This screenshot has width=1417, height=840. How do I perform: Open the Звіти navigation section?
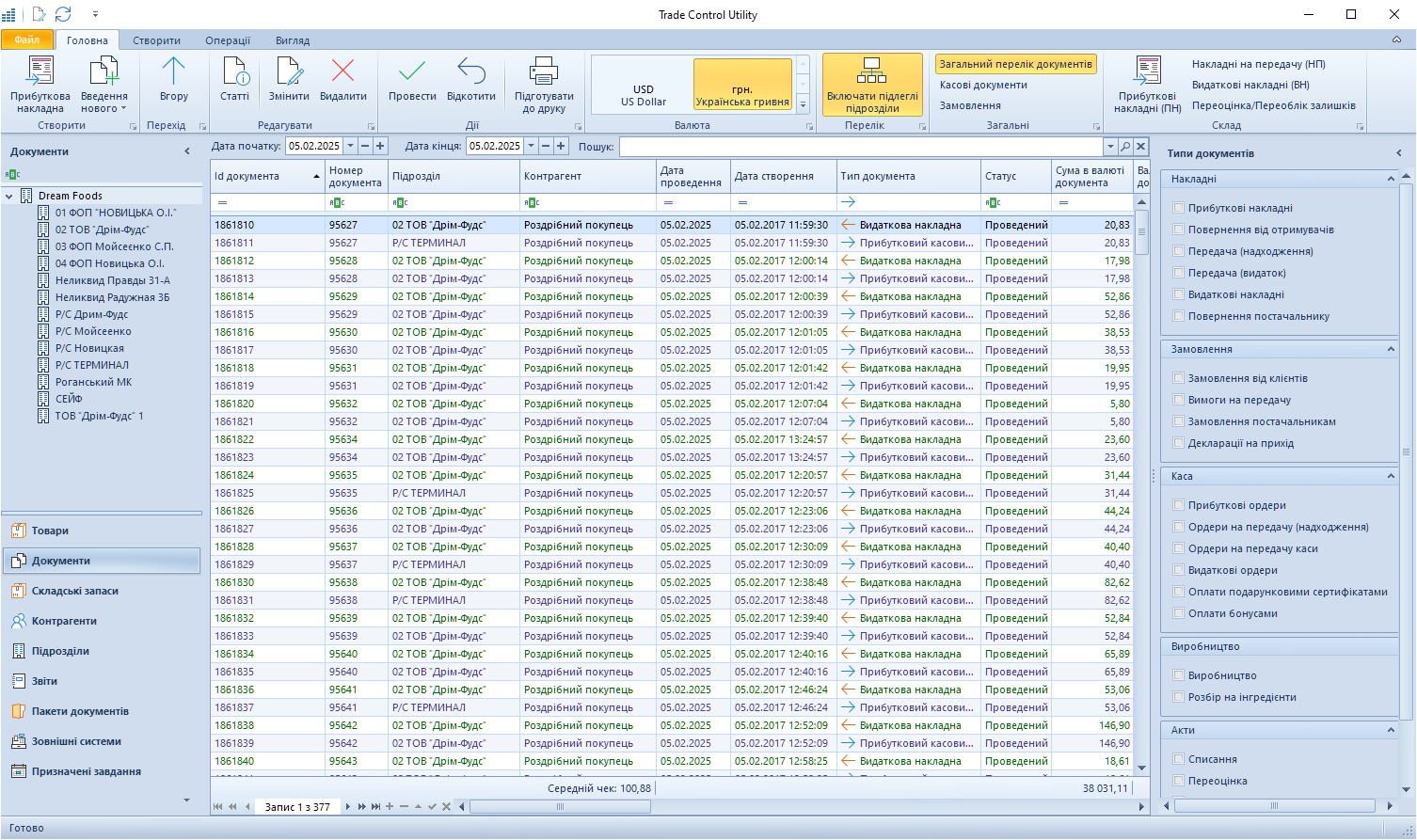tap(102, 681)
